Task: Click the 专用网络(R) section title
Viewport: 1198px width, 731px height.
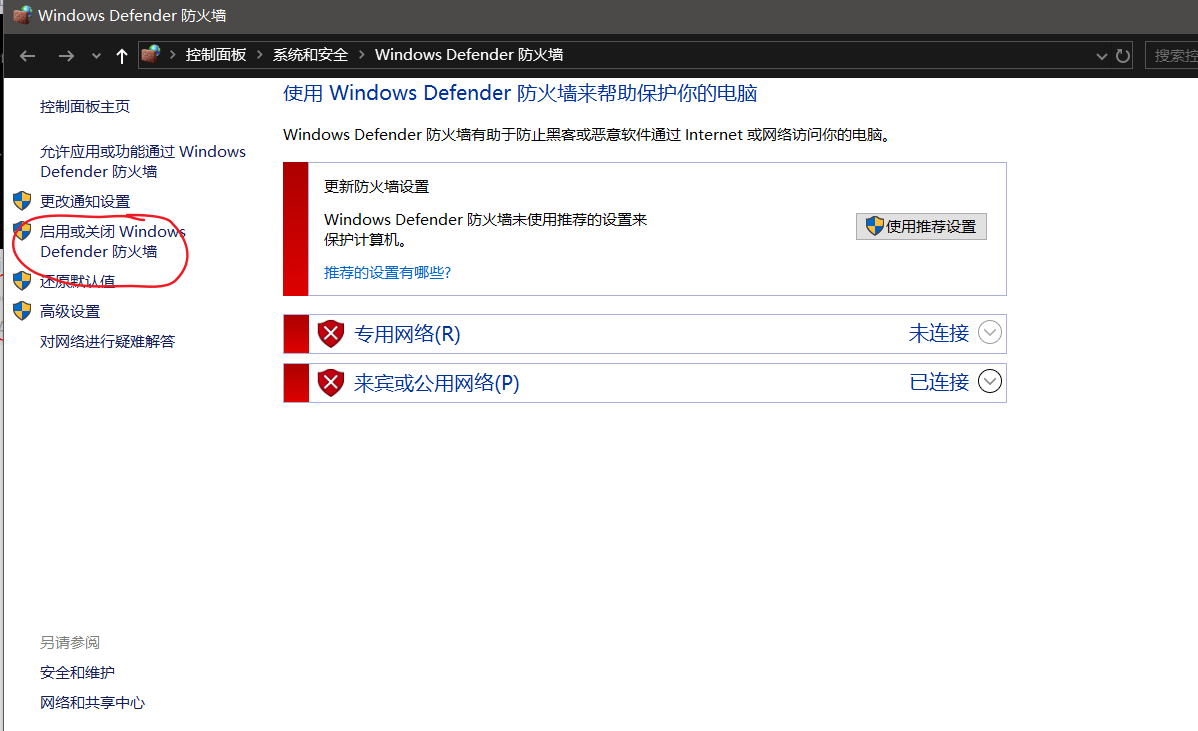Action: (407, 335)
